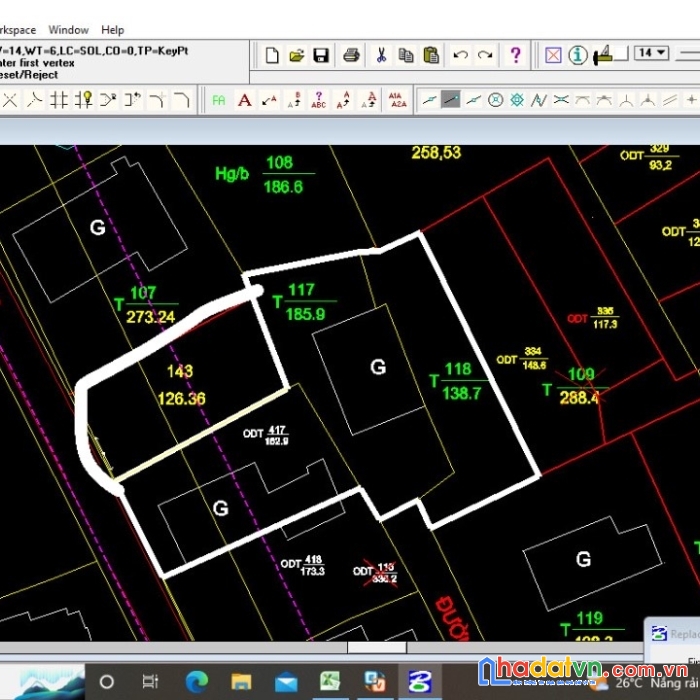Redo the last undone action

[x=485, y=55]
